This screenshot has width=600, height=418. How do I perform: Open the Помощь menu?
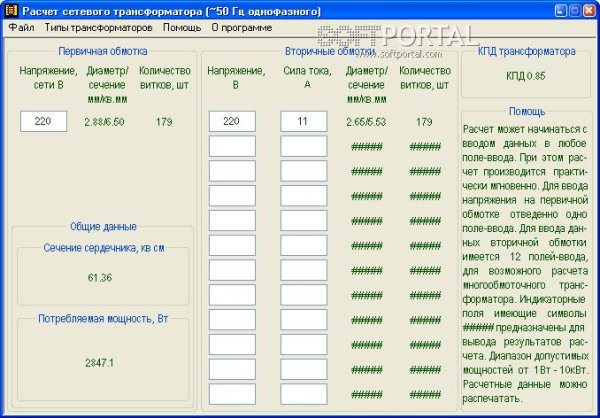click(x=182, y=28)
